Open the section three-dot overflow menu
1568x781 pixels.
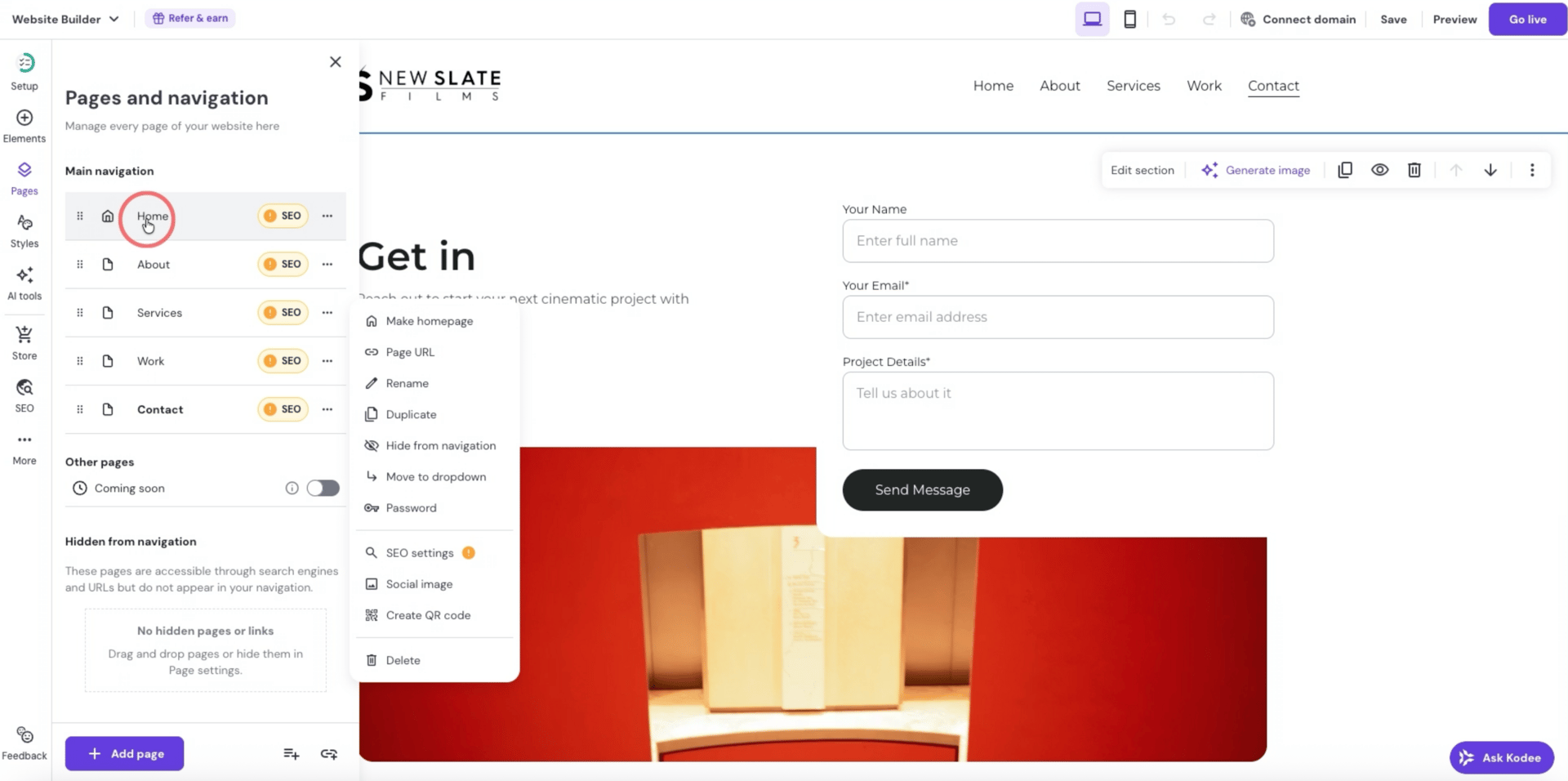point(1533,170)
